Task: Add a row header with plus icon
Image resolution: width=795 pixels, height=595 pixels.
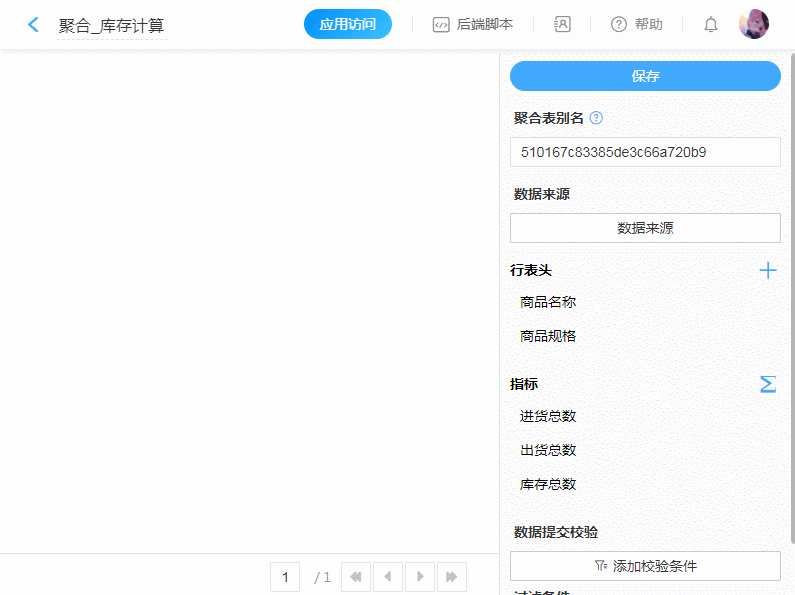Action: coord(767,270)
